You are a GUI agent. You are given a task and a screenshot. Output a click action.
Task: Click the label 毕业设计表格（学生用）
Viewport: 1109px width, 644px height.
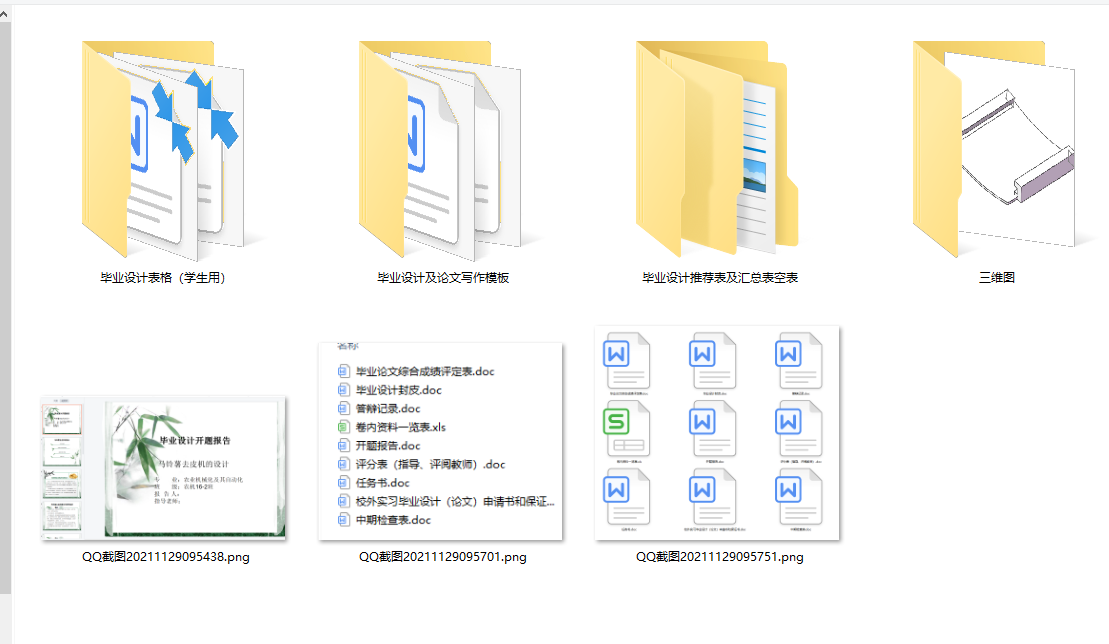click(163, 278)
